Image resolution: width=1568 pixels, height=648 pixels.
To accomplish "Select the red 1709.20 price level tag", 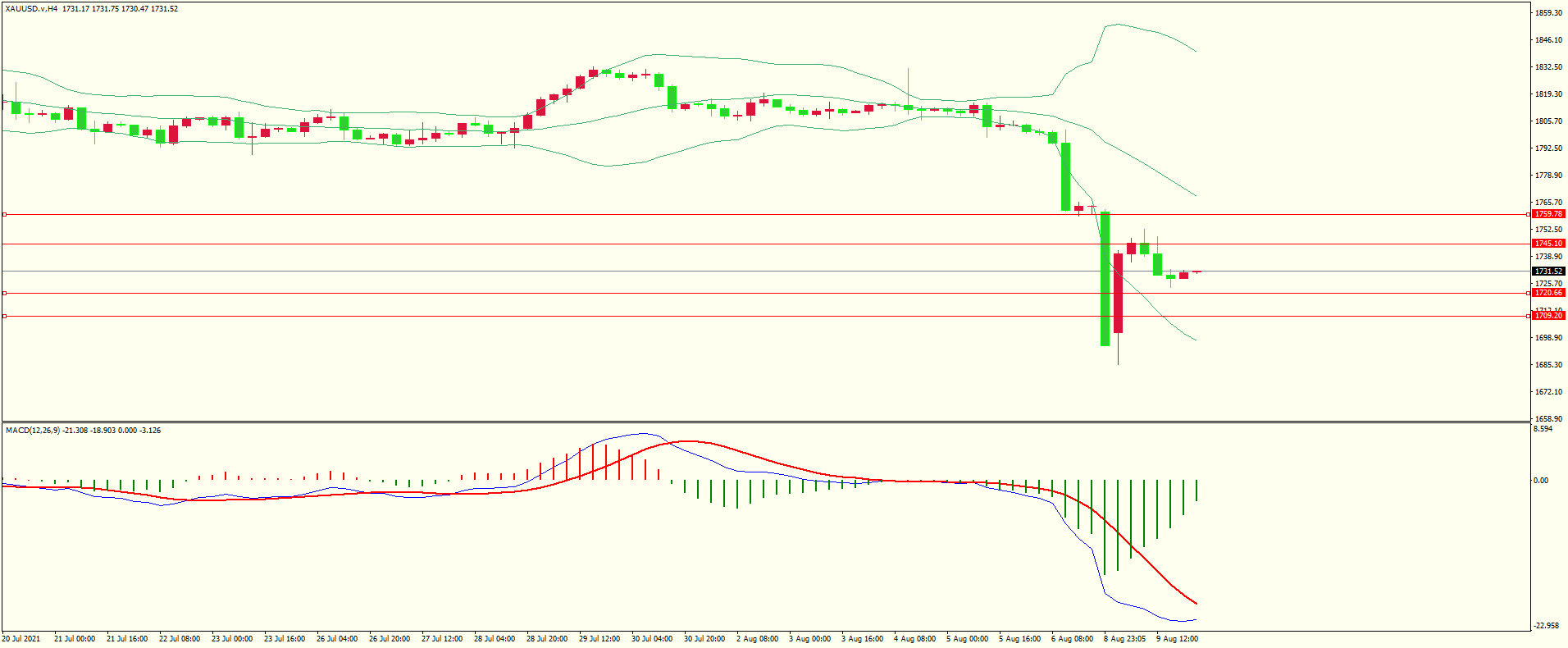I will pyautogui.click(x=1548, y=316).
